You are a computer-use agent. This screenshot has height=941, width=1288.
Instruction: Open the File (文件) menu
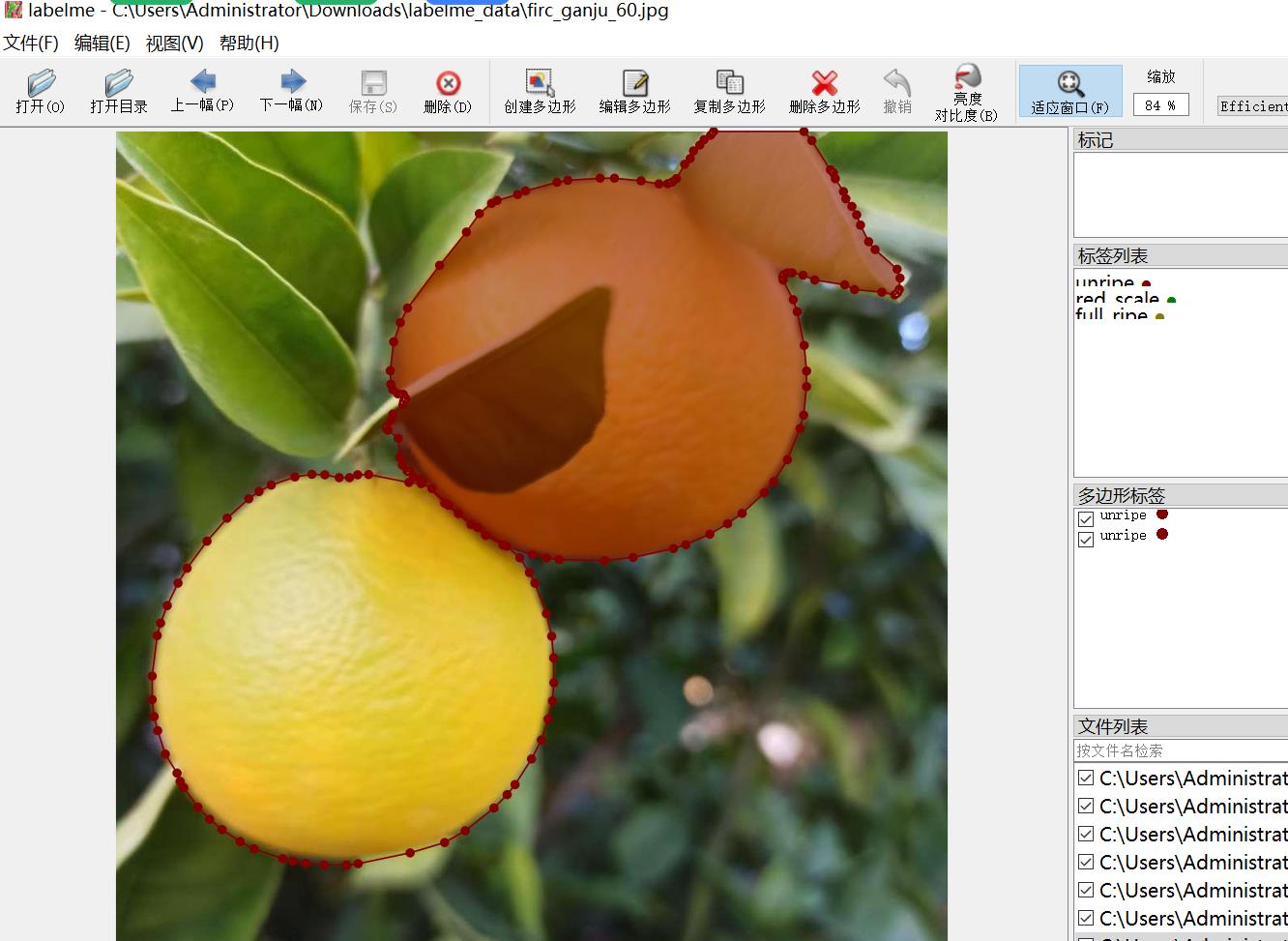click(x=31, y=43)
